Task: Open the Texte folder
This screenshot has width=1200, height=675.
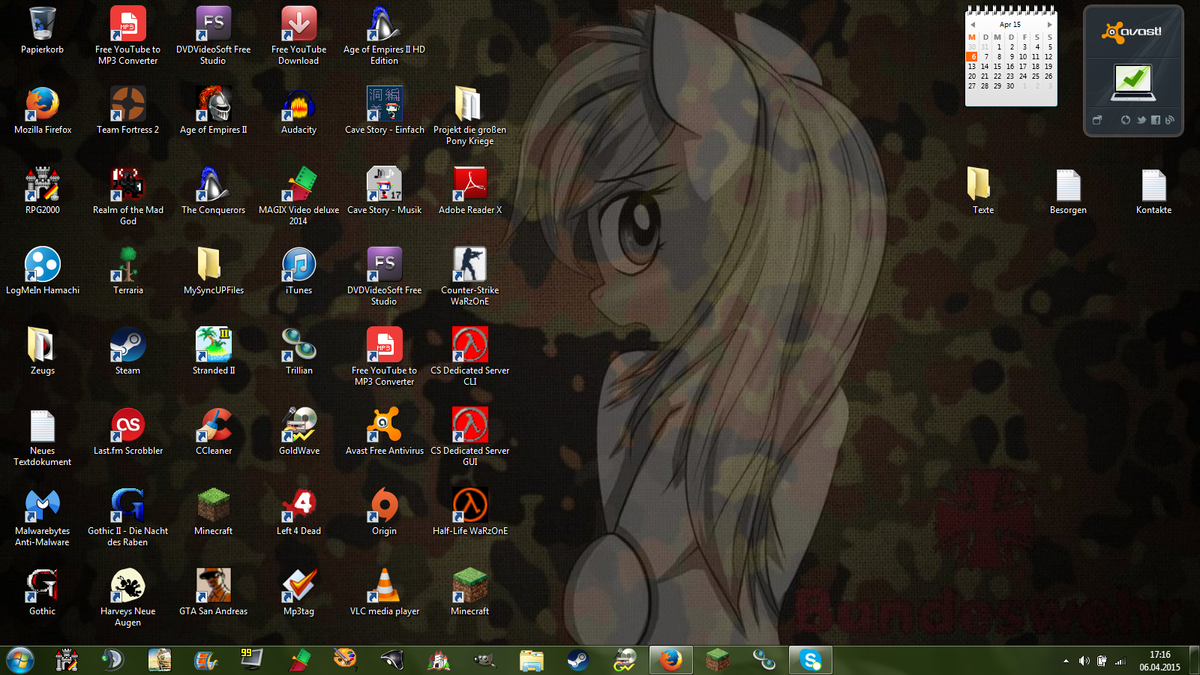Action: pyautogui.click(x=982, y=191)
